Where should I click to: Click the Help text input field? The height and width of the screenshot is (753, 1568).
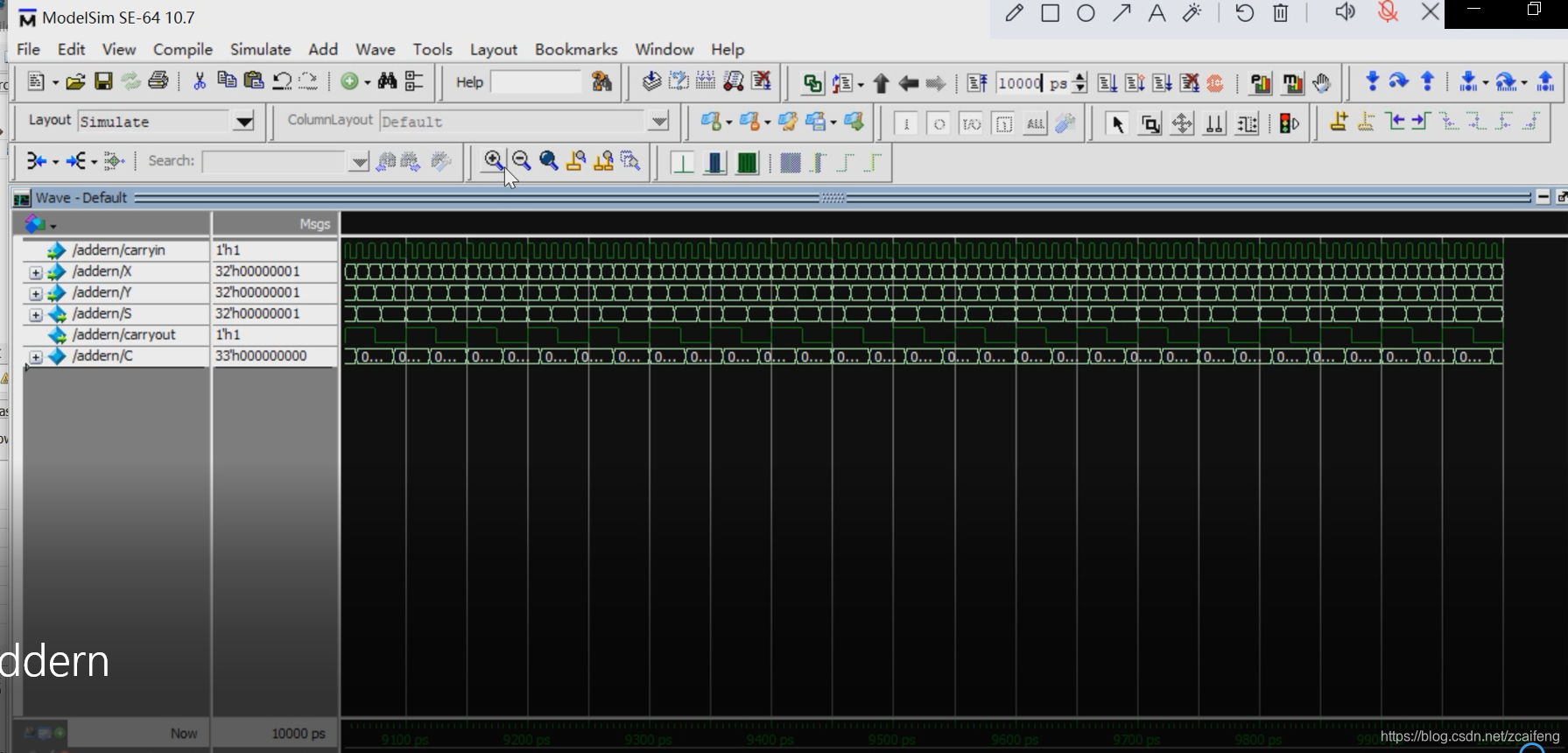click(x=536, y=82)
